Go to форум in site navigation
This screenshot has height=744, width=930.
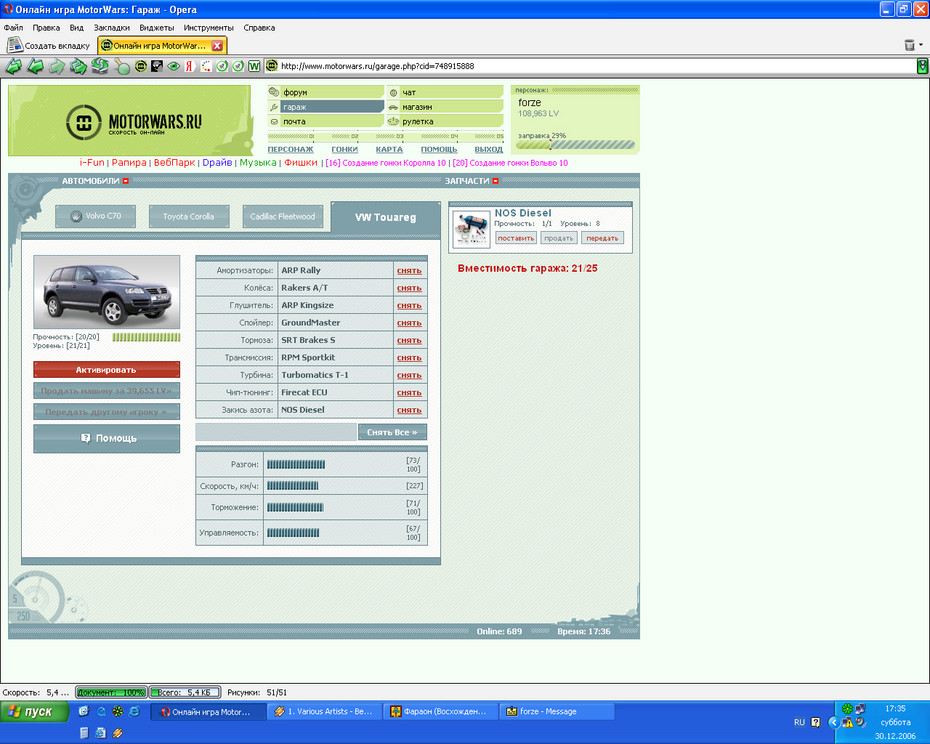(326, 92)
